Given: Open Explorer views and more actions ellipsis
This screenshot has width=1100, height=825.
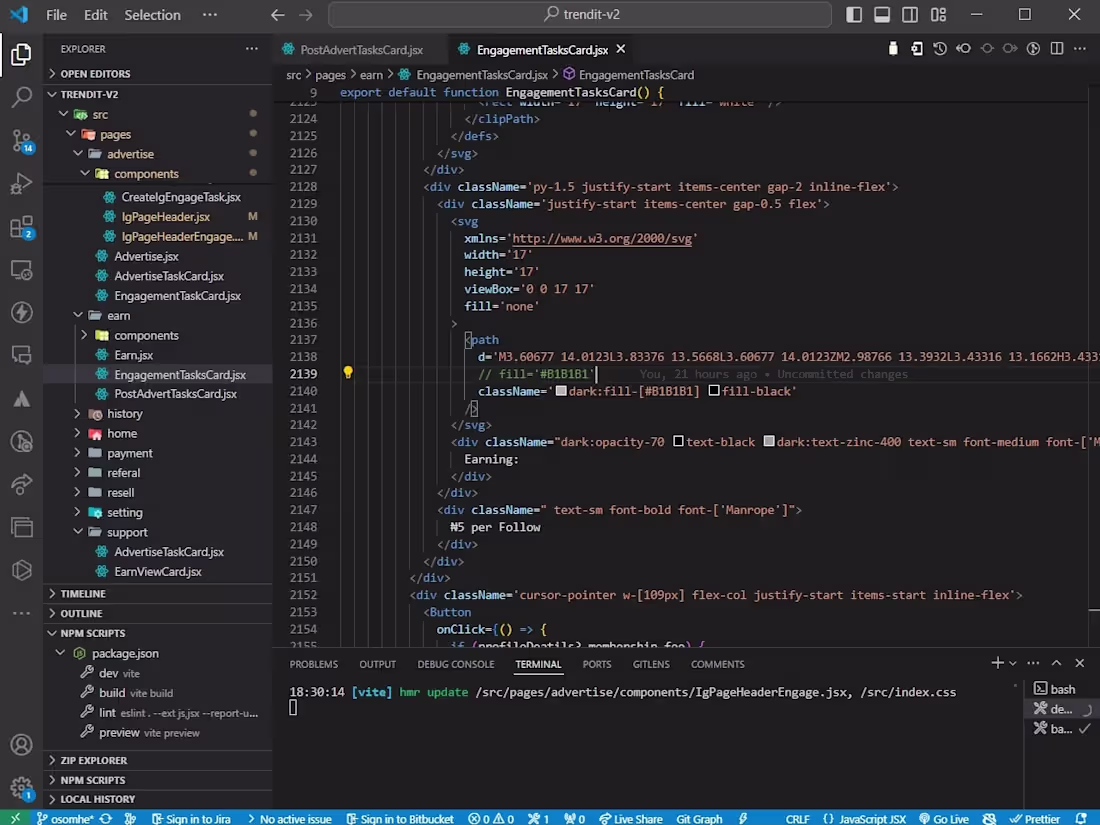Looking at the screenshot, I should tap(252, 48).
